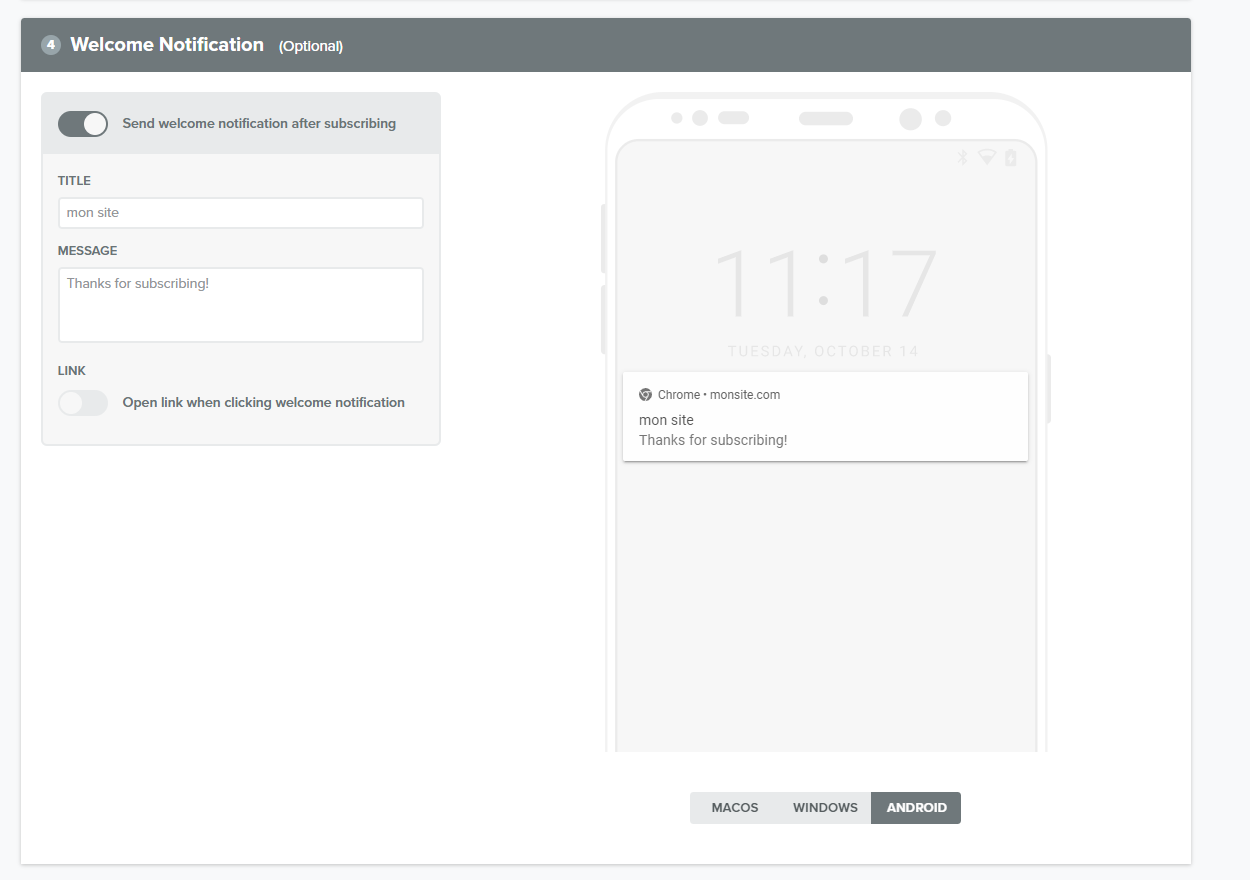Select the ANDROID preview tab

(x=916, y=808)
